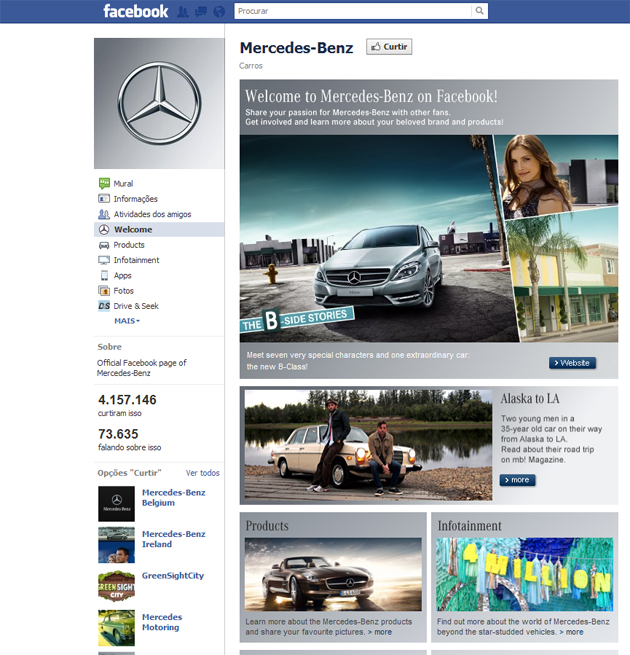630x655 pixels.
Task: Click the Mural speech-bubble icon
Action: [104, 183]
